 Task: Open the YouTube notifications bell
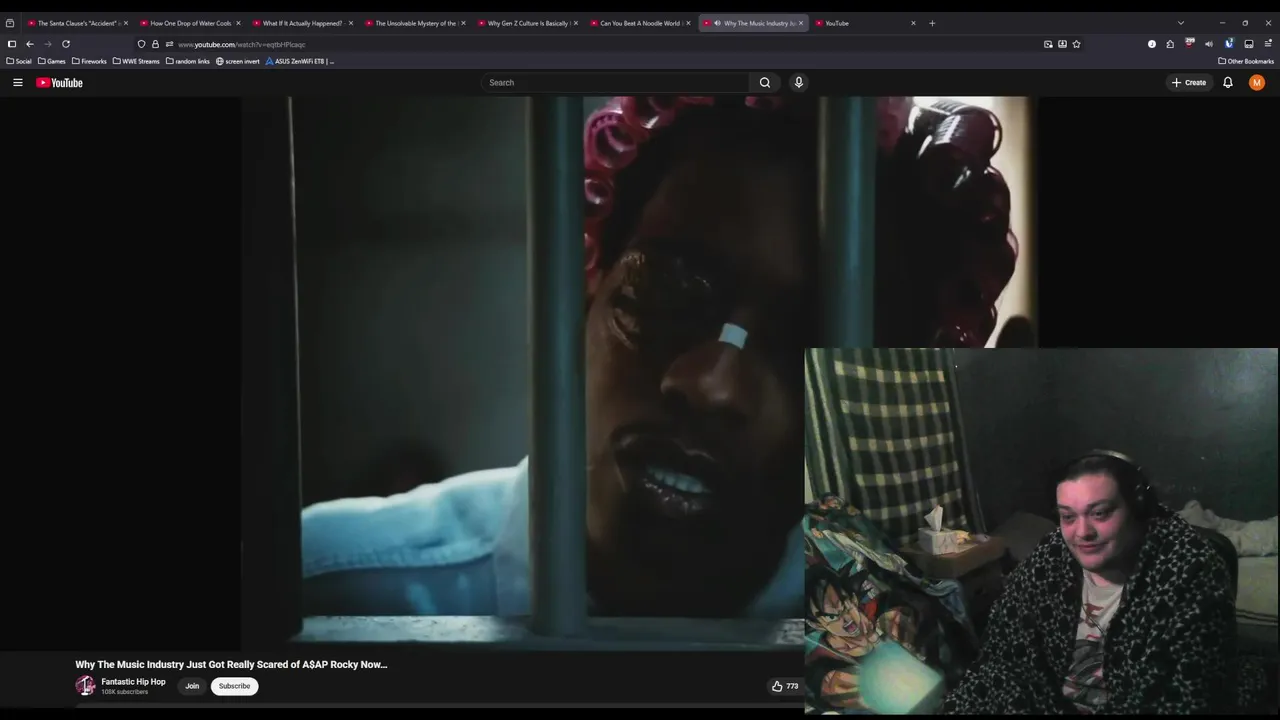(x=1228, y=83)
